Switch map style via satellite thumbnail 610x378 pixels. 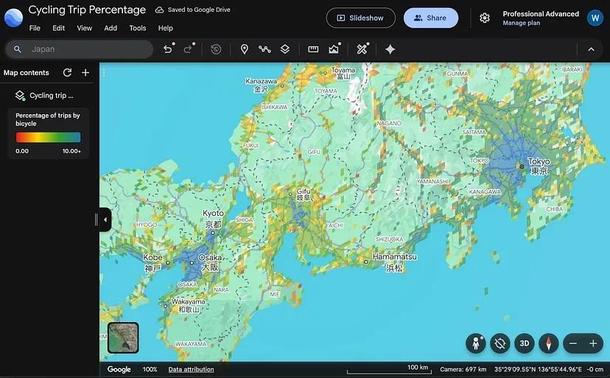coord(123,338)
